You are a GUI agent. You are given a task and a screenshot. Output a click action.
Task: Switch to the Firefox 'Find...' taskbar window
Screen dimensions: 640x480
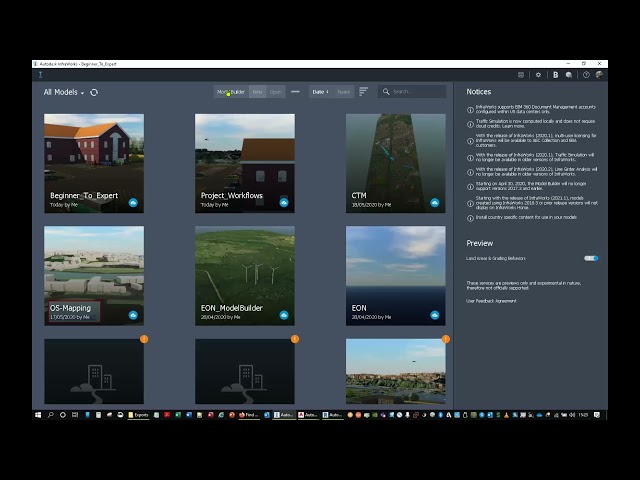click(x=249, y=415)
